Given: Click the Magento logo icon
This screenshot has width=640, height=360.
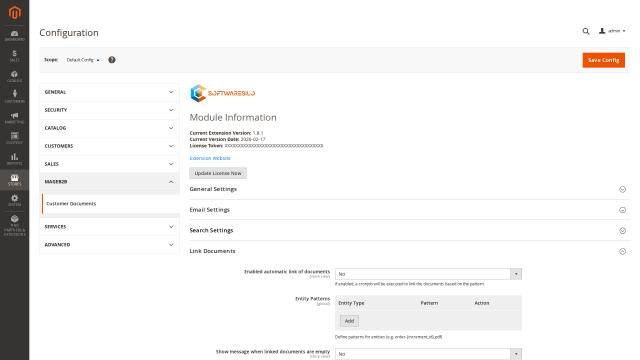Looking at the screenshot, I should point(14,12).
